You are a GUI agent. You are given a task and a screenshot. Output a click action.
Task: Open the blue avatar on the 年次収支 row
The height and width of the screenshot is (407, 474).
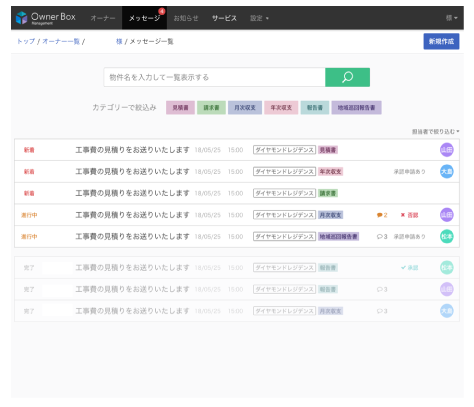[446, 171]
